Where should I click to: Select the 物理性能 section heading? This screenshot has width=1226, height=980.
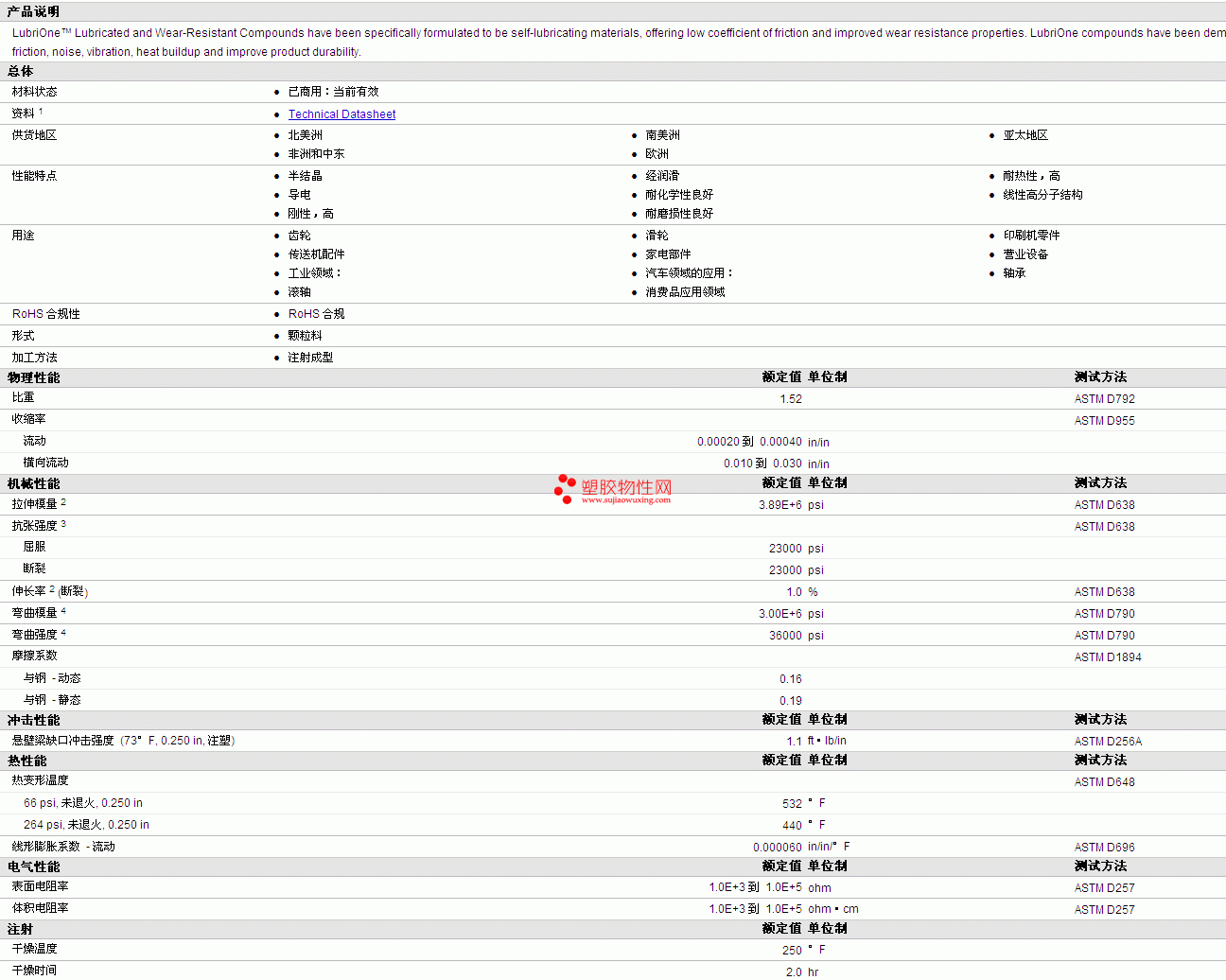pyautogui.click(x=33, y=377)
